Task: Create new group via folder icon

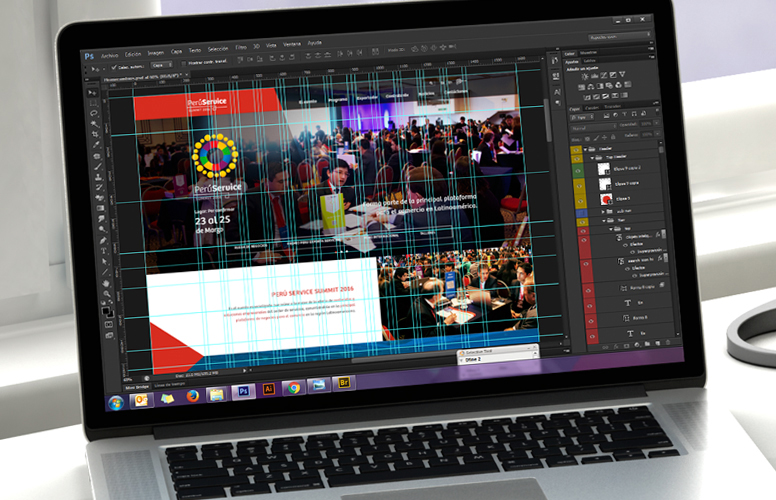Action: click(647, 344)
